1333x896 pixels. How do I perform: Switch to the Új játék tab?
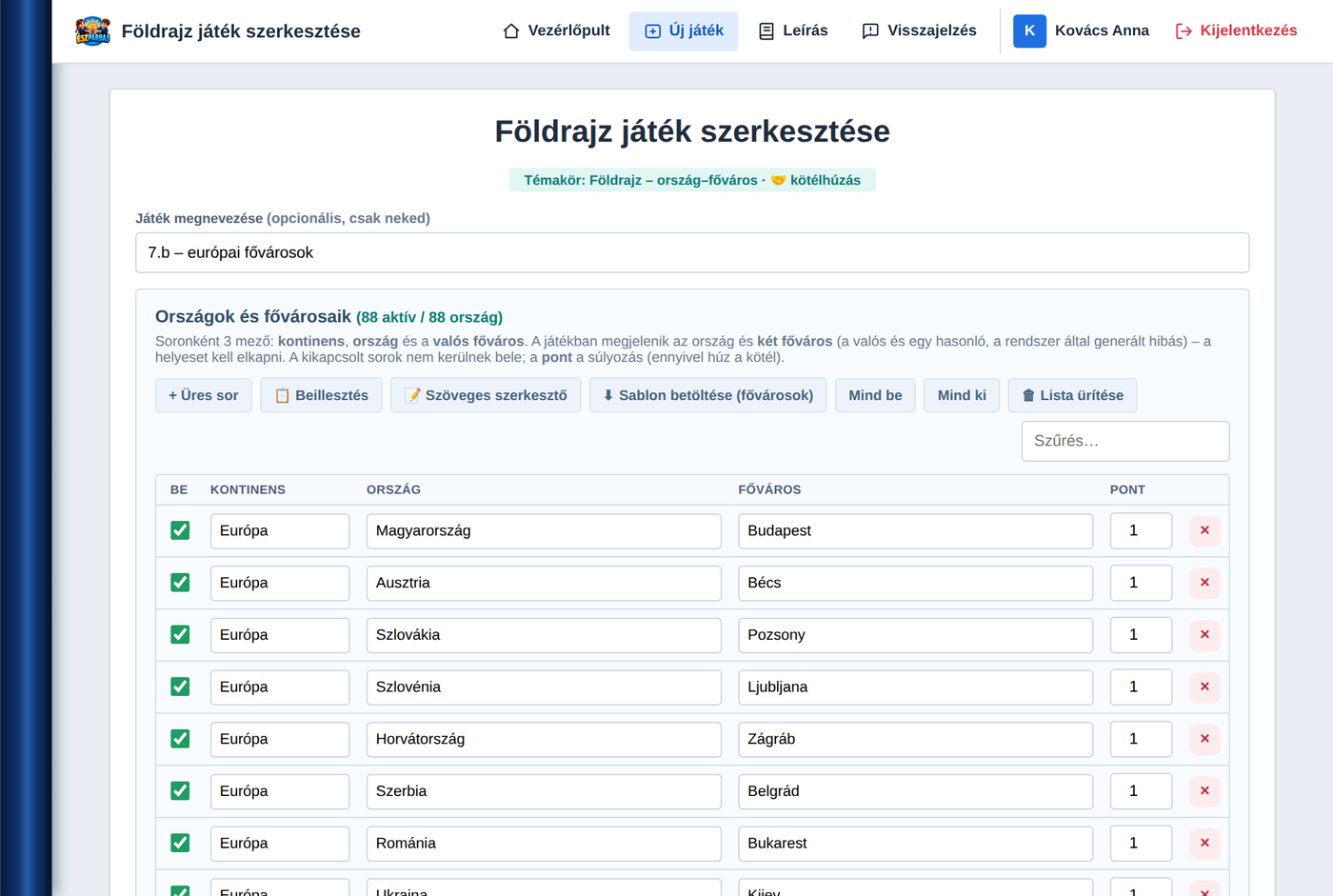click(684, 31)
